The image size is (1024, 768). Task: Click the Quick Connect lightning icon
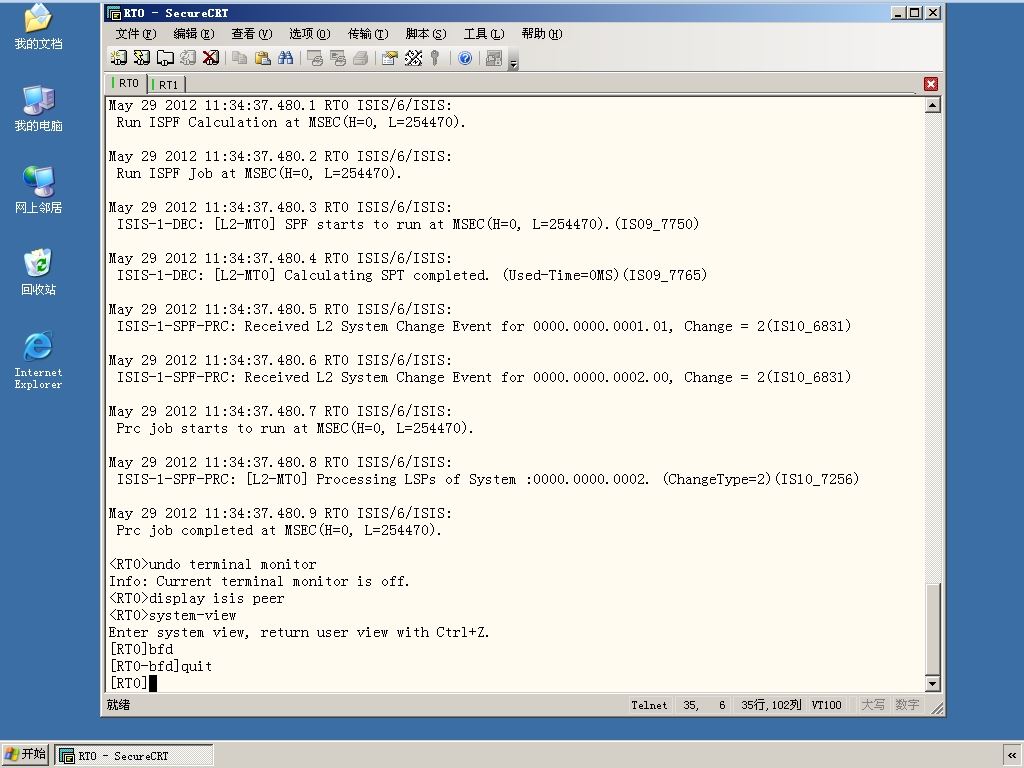click(142, 58)
